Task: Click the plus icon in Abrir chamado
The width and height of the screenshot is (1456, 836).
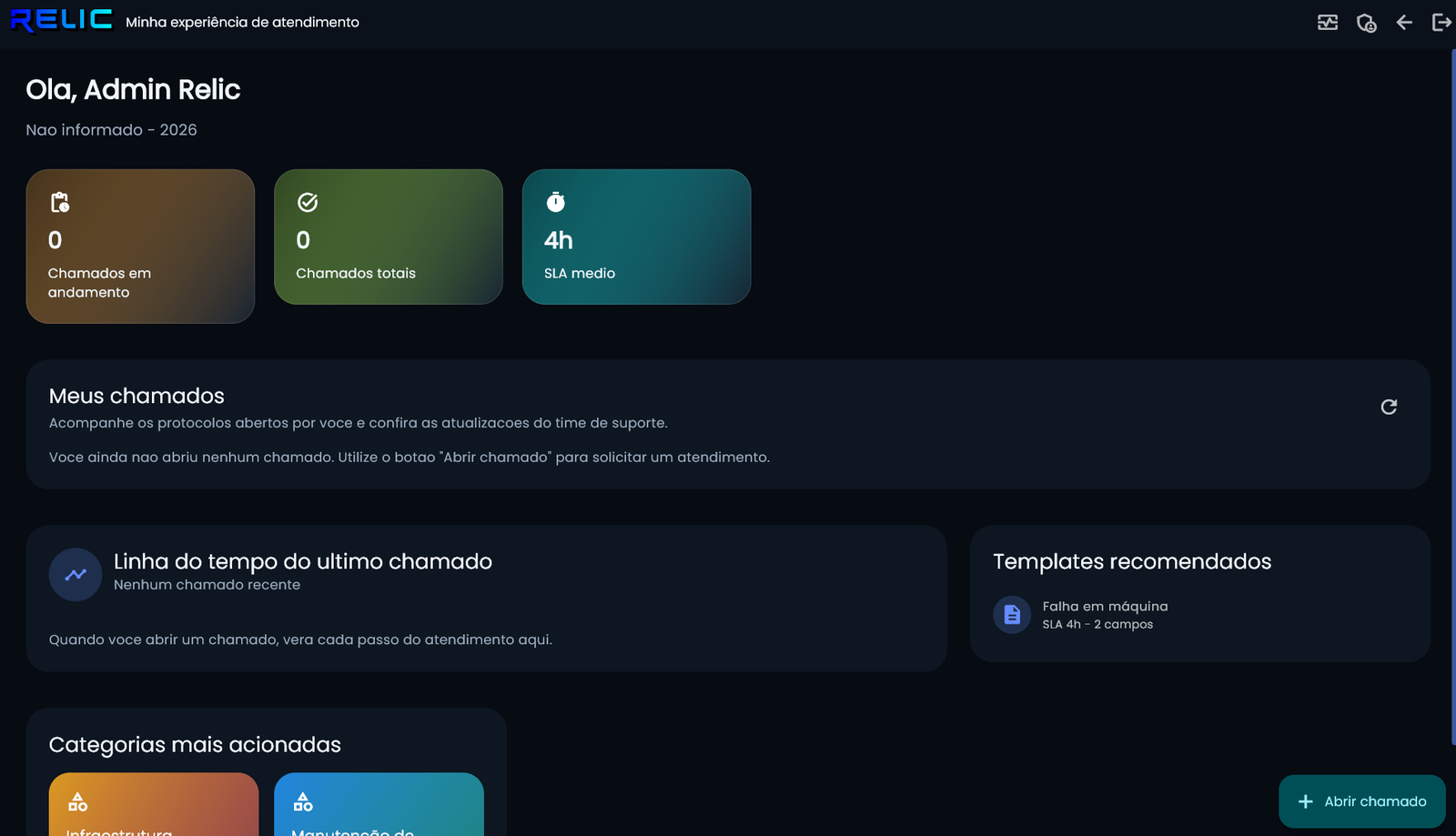Action: tap(1305, 801)
